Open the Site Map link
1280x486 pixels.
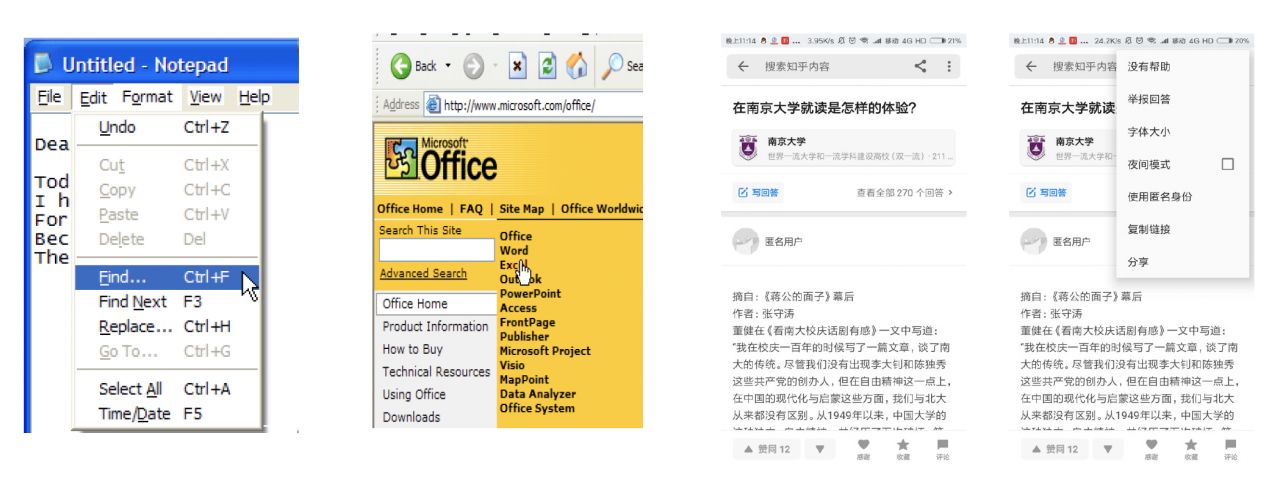click(522, 209)
